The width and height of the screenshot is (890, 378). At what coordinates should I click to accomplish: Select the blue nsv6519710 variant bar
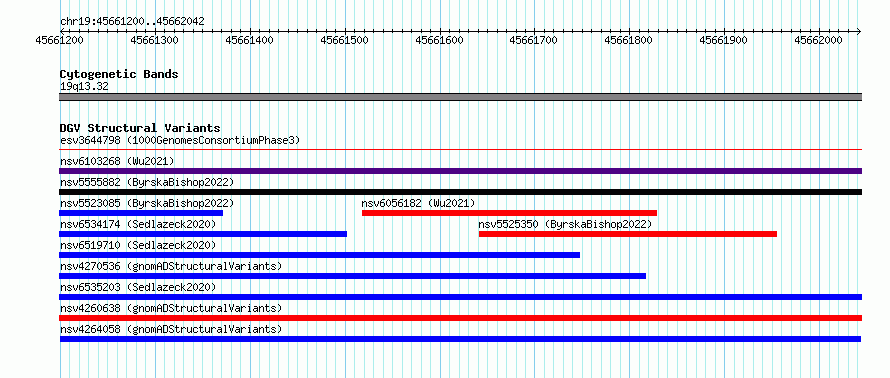coord(320,255)
